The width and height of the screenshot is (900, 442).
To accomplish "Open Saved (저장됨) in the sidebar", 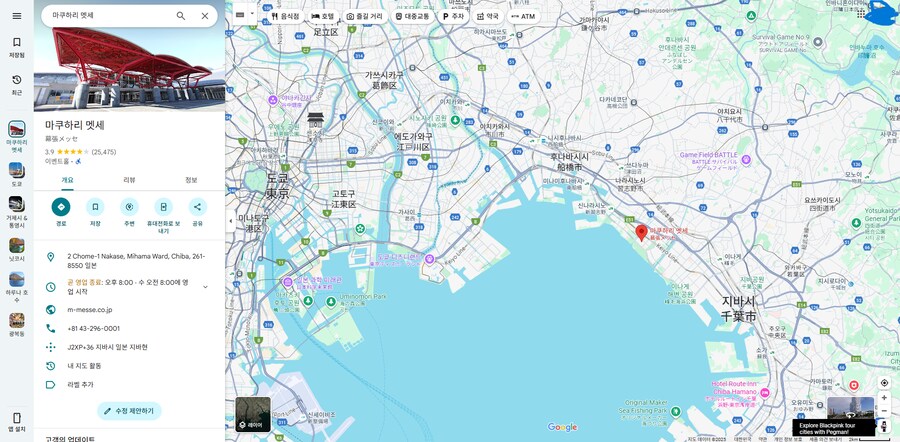I will click(17, 47).
